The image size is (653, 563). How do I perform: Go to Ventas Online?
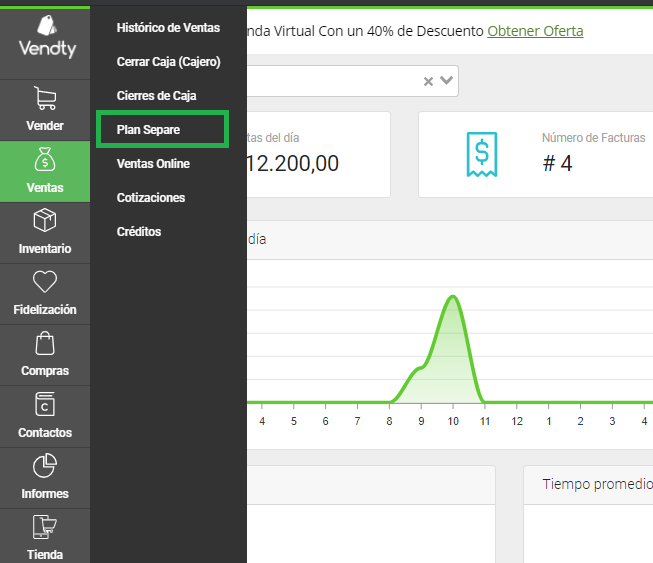tap(153, 164)
